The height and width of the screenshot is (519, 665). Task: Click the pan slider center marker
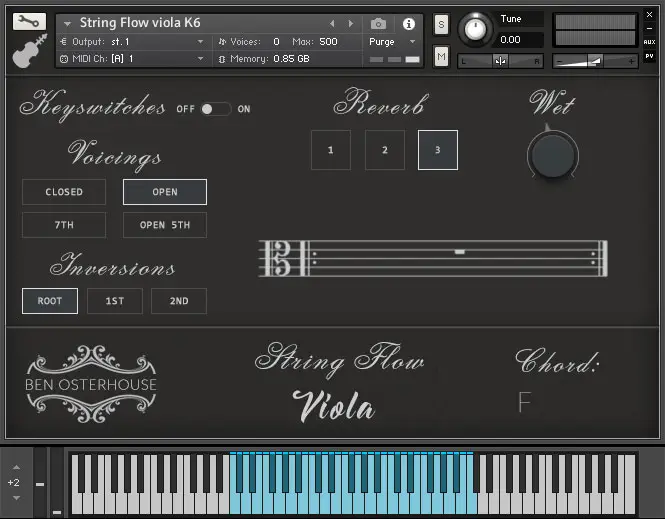(x=500, y=61)
